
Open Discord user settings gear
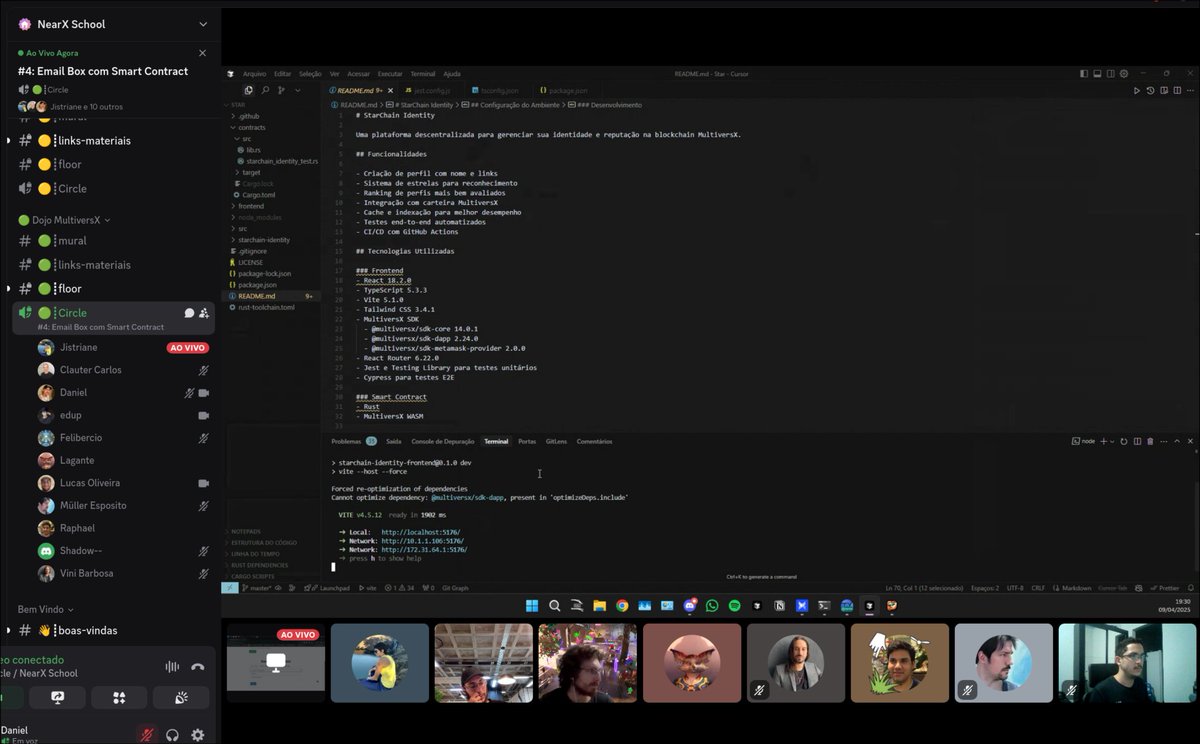coord(198,735)
